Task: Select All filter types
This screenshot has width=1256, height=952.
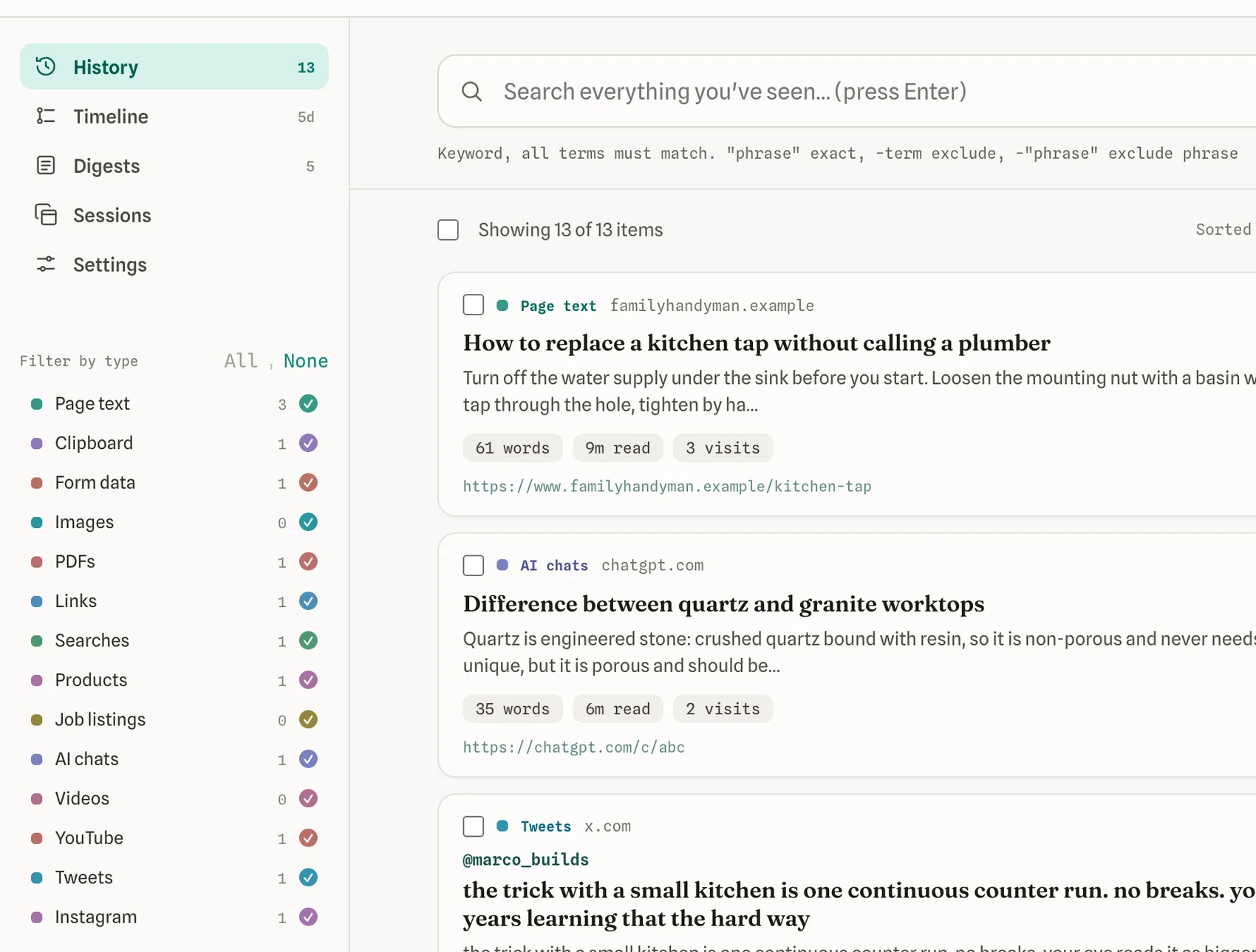Action: (241, 360)
